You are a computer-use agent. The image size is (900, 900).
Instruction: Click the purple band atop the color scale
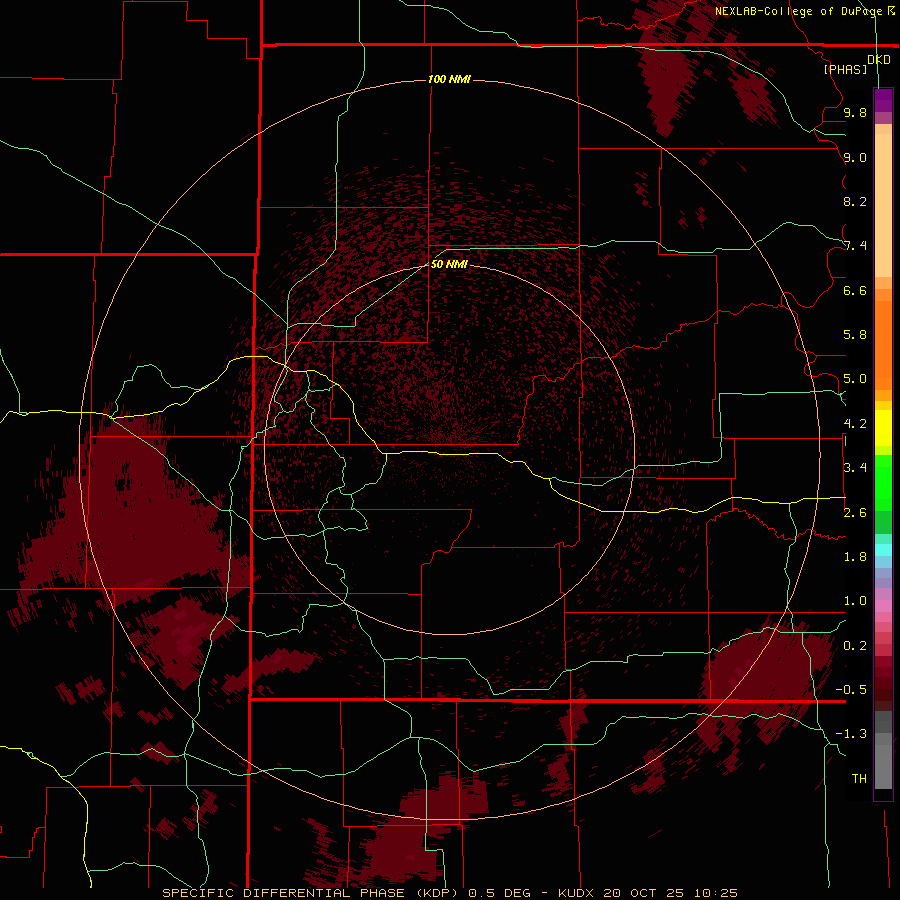point(883,100)
